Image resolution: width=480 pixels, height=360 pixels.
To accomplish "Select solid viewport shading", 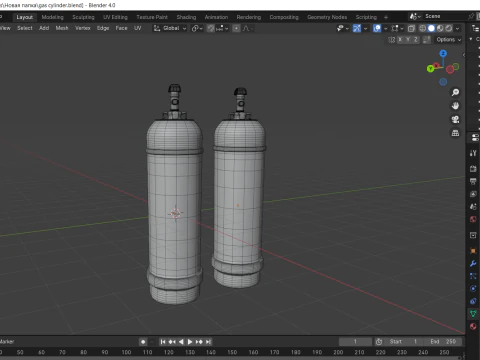I will [x=431, y=28].
